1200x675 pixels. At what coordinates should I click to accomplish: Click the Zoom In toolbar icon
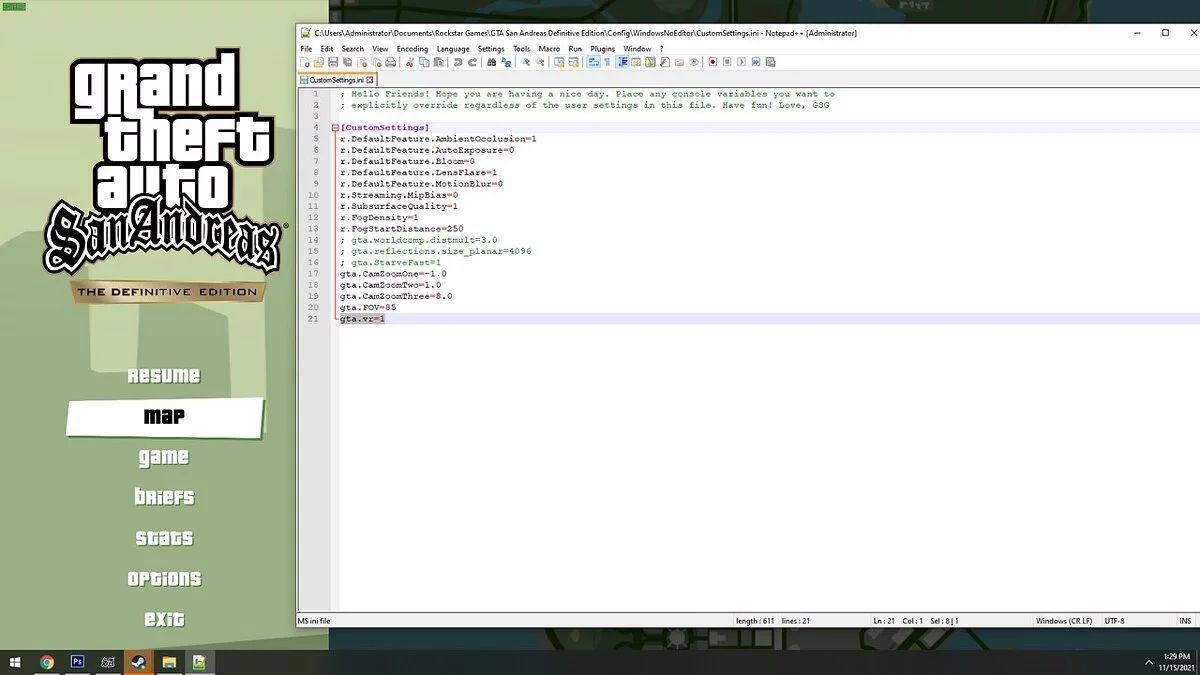click(x=525, y=62)
